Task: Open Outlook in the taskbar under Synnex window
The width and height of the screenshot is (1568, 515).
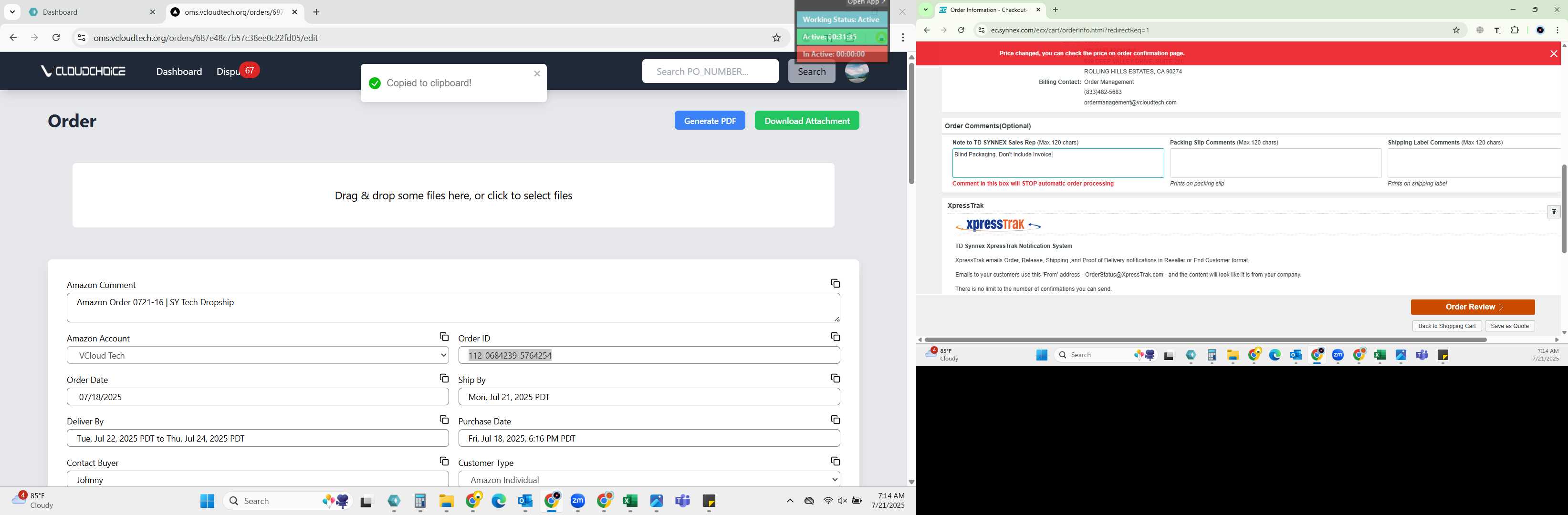Action: click(x=1296, y=355)
